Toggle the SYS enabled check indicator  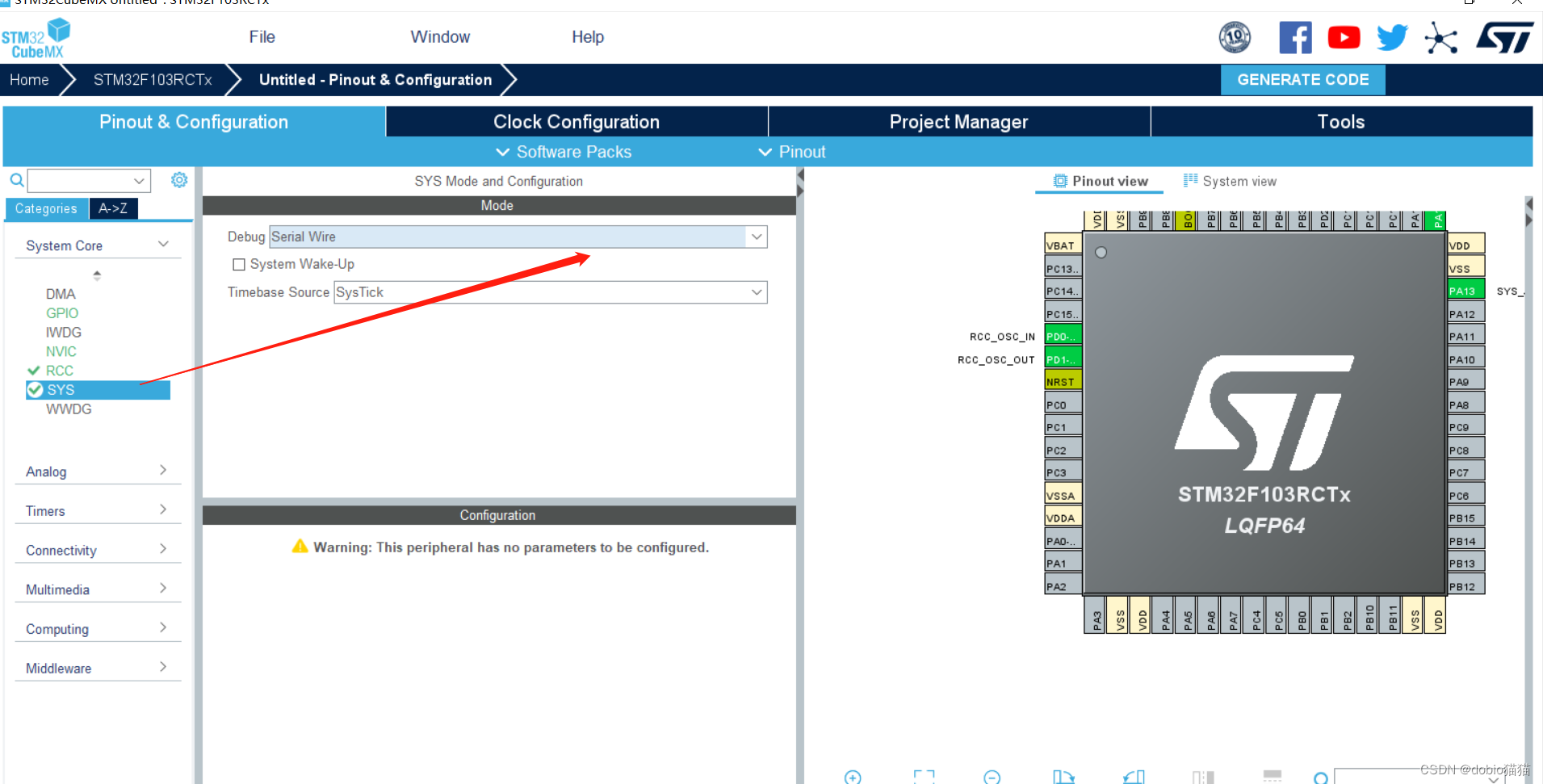(x=35, y=390)
